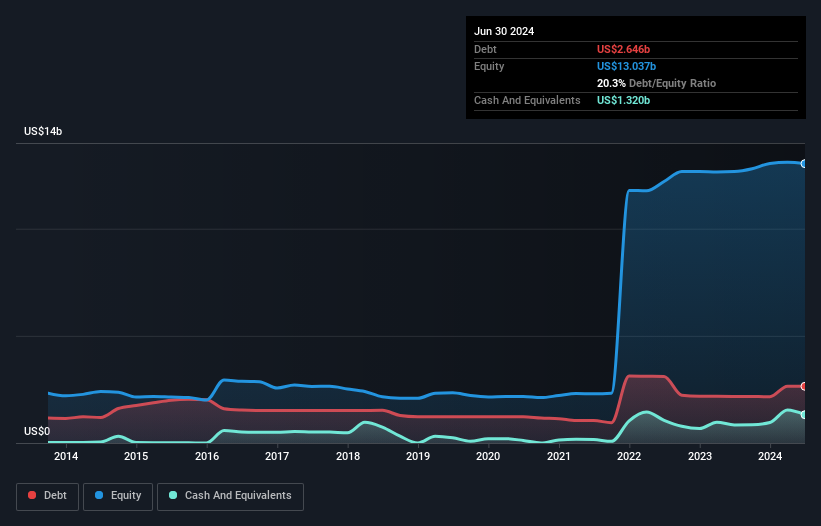Click the 2015 x-axis label
Viewport: 821px width, 526px height.
pos(136,456)
